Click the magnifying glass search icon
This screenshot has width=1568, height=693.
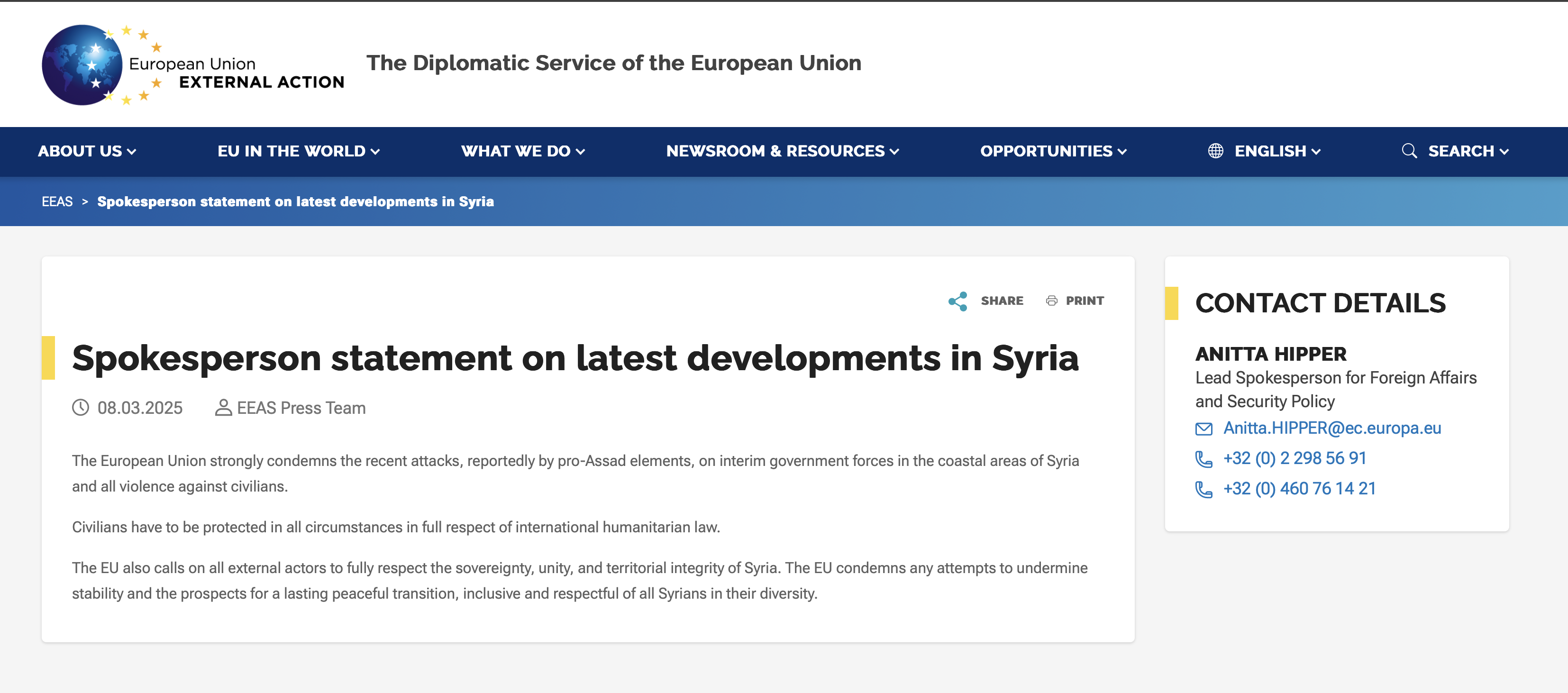pos(1409,151)
